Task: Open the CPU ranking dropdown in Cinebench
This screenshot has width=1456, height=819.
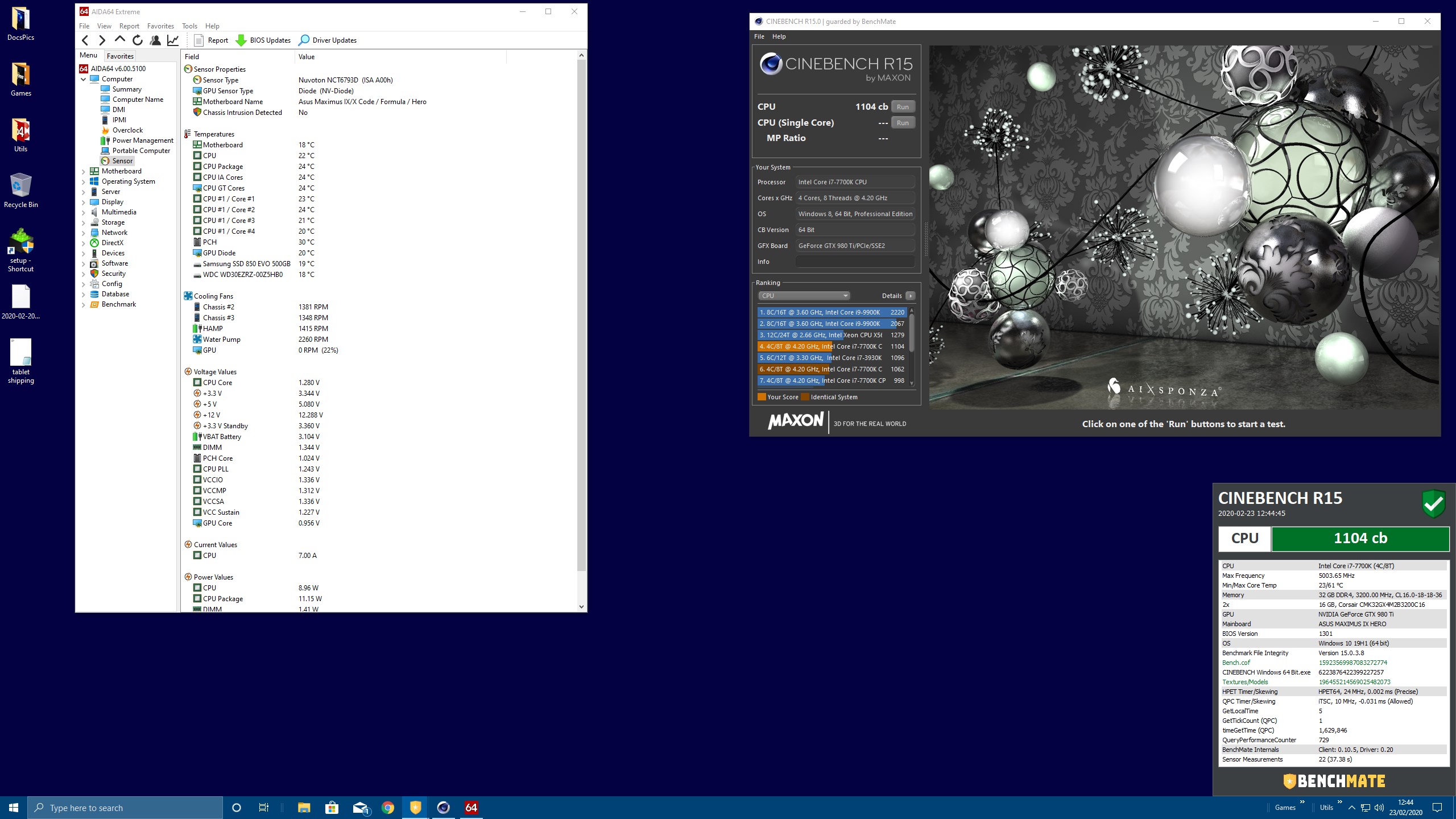Action: coord(804,296)
